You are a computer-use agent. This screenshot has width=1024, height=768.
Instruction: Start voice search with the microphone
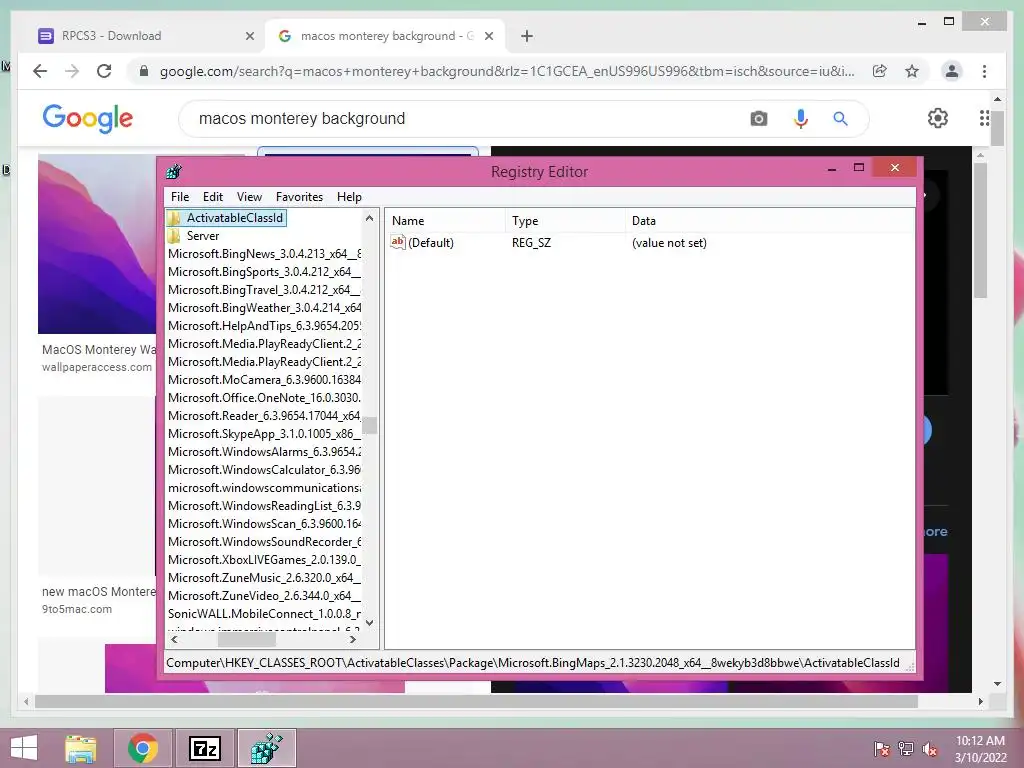point(801,118)
